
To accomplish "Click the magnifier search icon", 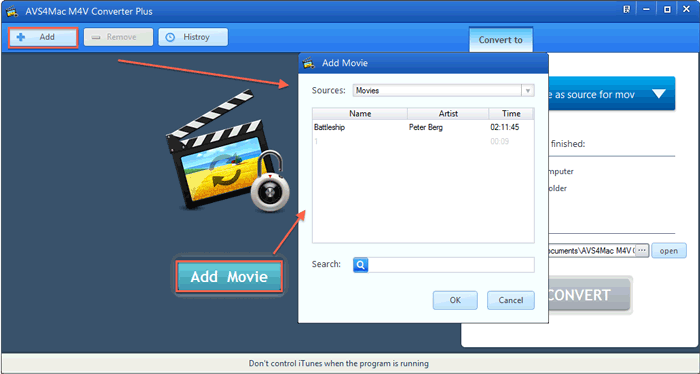I will [x=360, y=265].
